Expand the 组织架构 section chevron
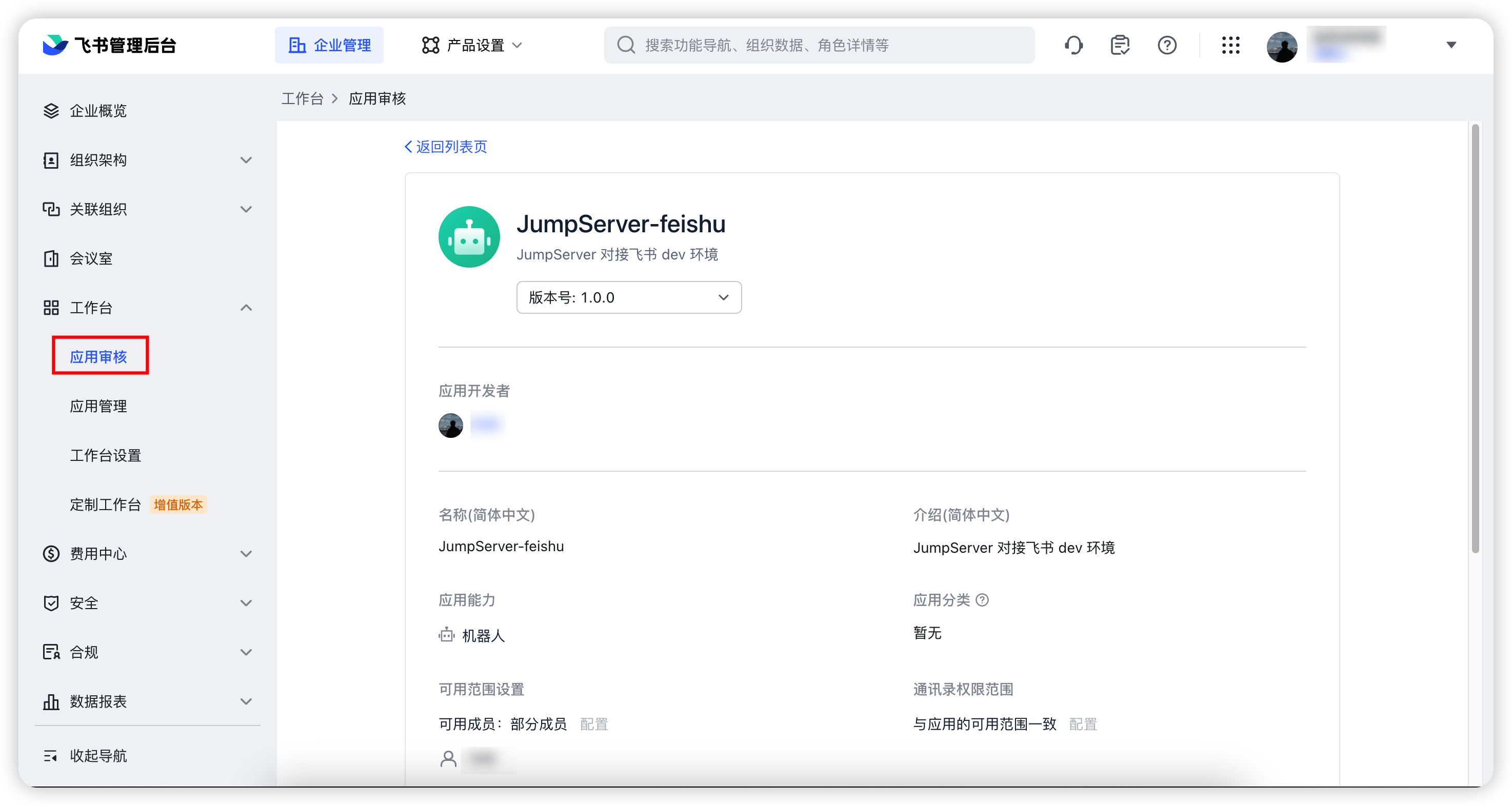Viewport: 1512px width, 806px height. [247, 160]
